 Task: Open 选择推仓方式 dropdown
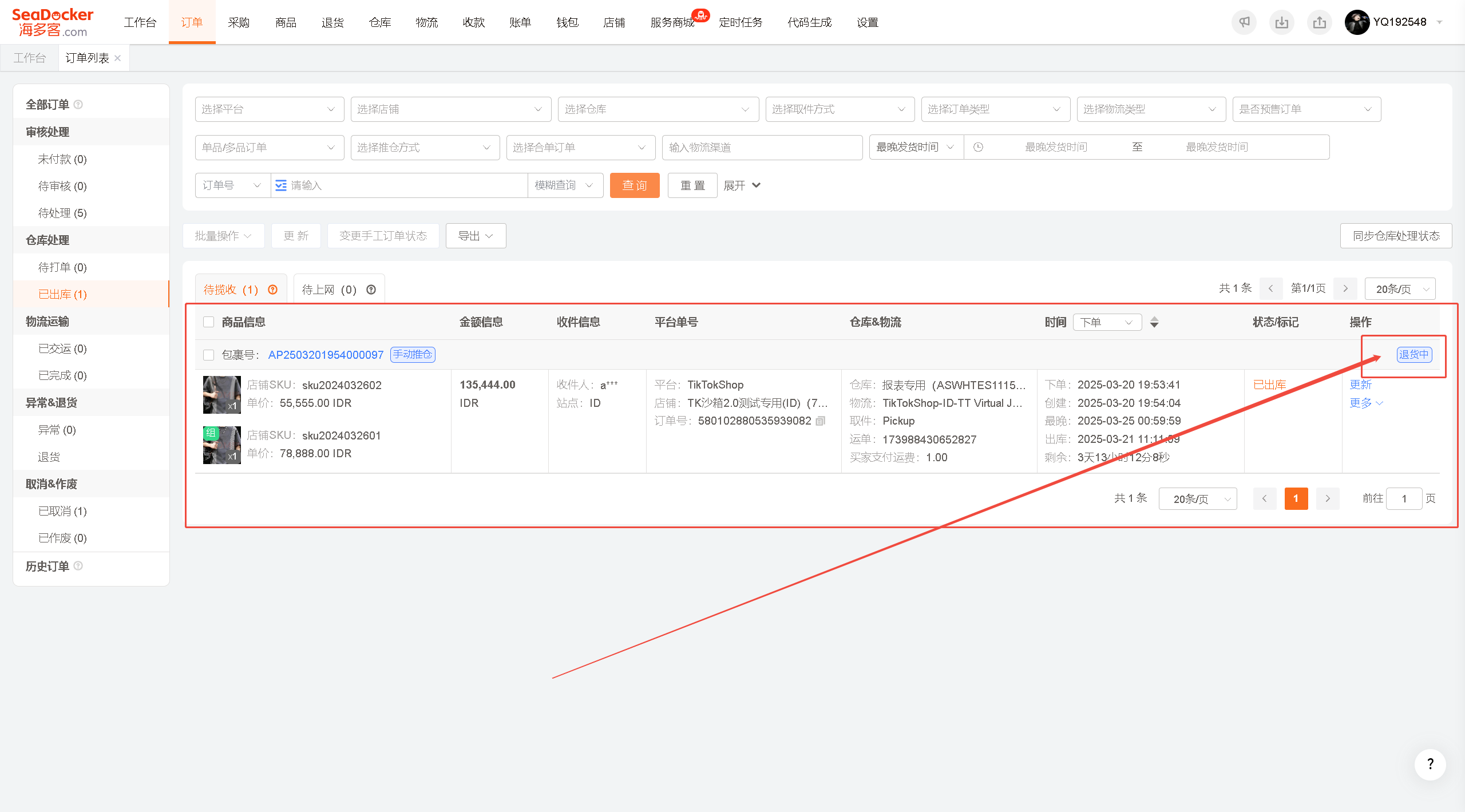click(425, 148)
